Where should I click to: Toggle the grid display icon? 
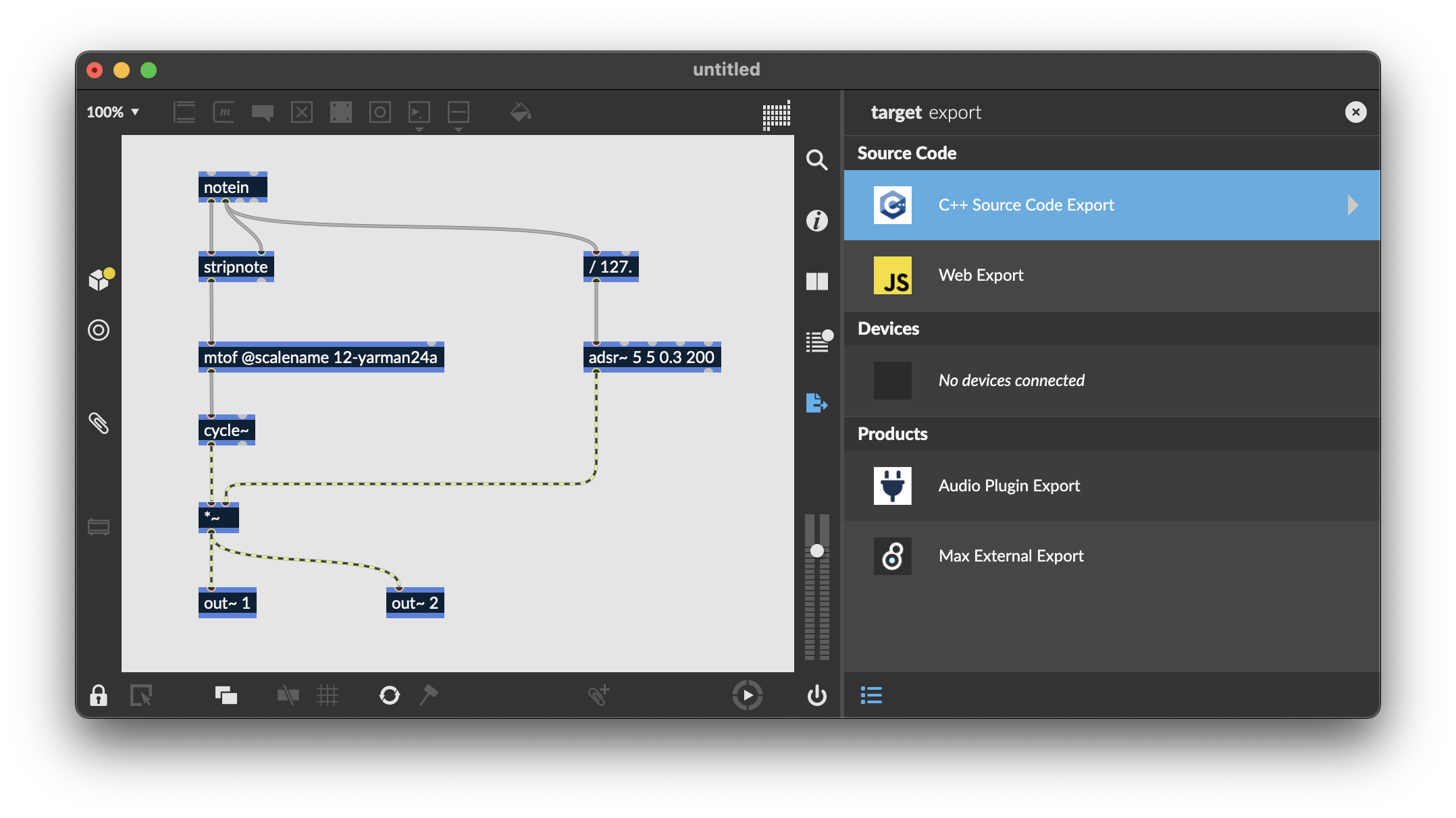coord(328,695)
